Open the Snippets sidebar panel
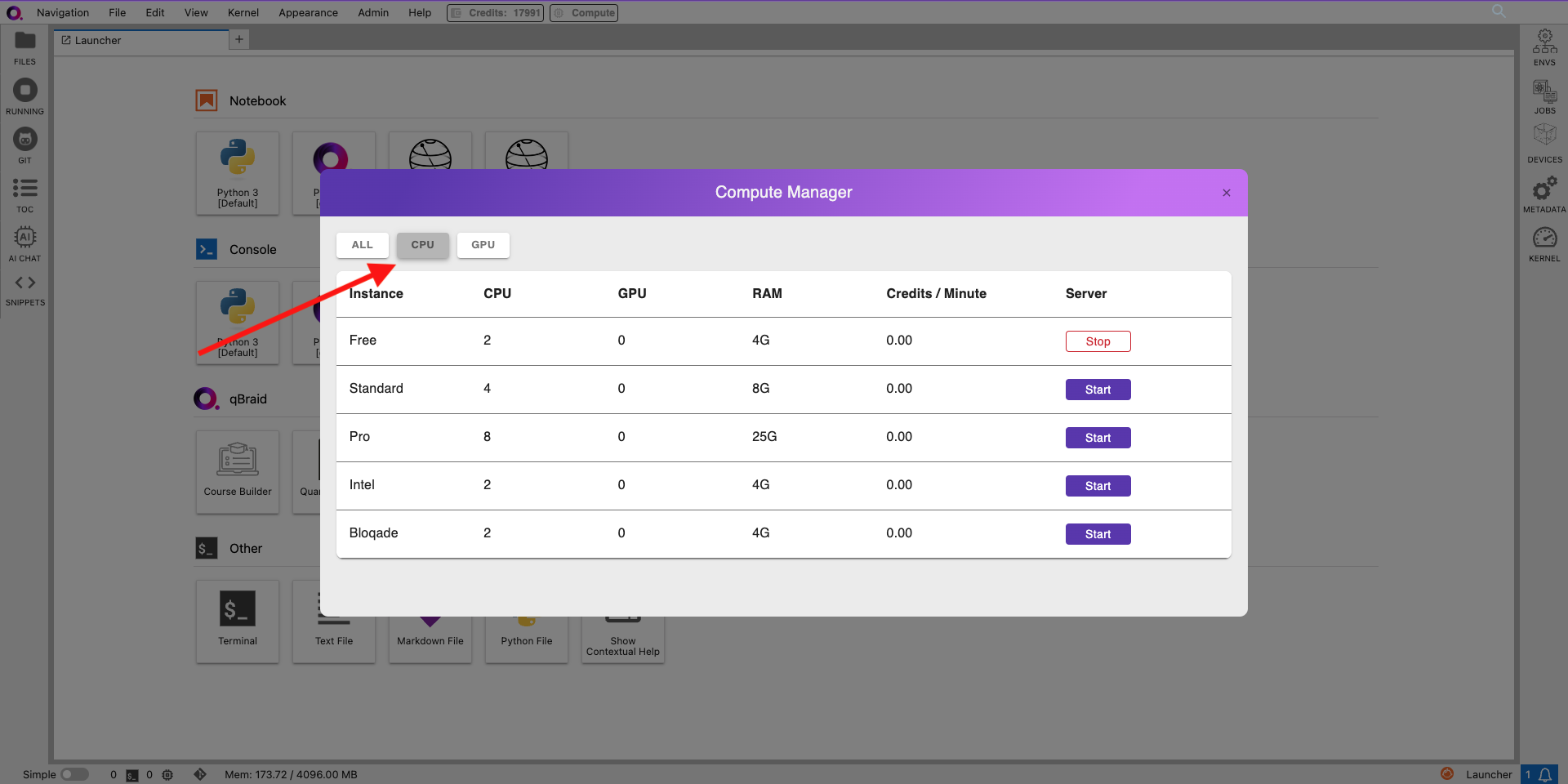The width and height of the screenshot is (1568, 784). tap(24, 290)
